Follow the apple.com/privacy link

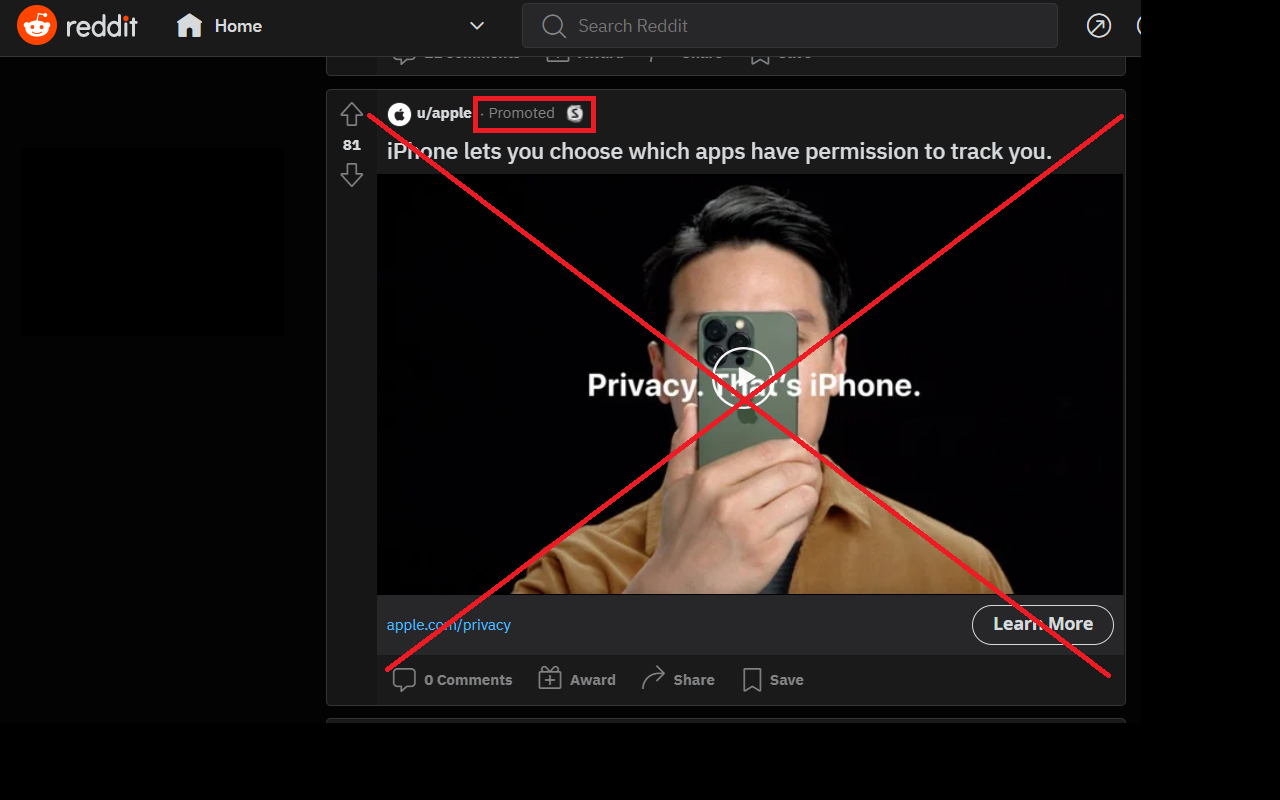pyautogui.click(x=449, y=625)
